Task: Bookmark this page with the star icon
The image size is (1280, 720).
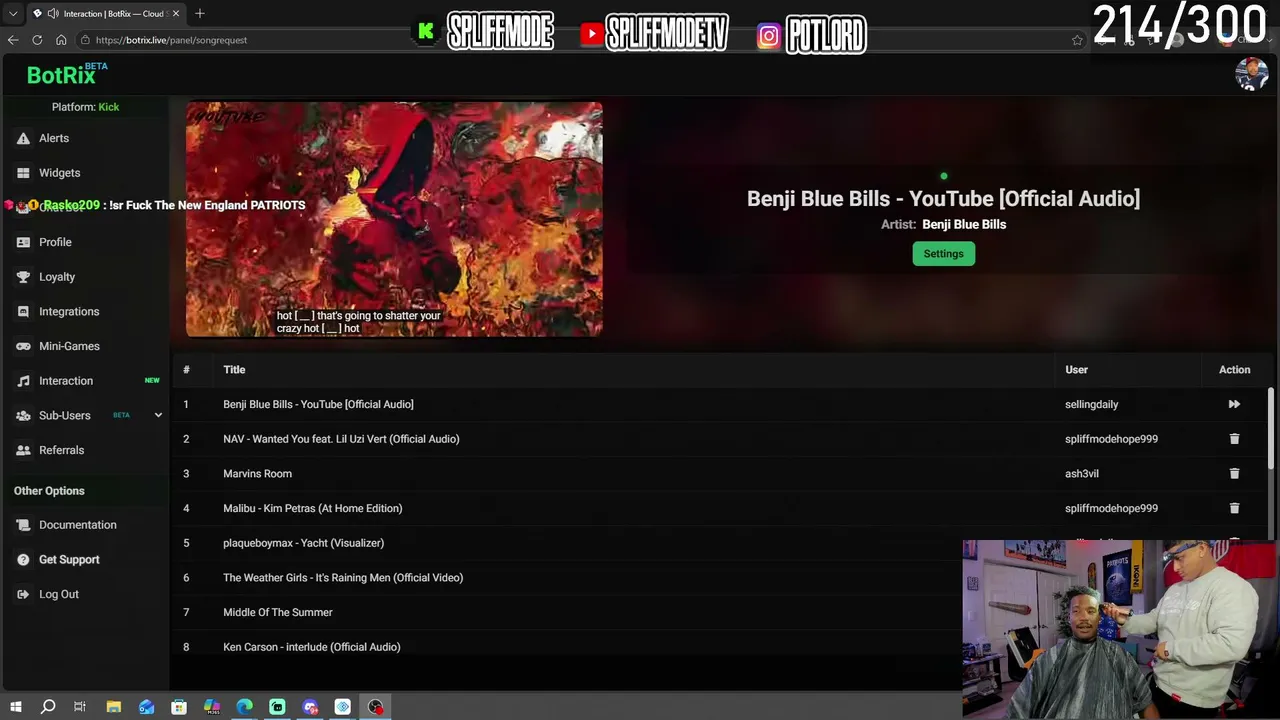Action: point(1077,40)
